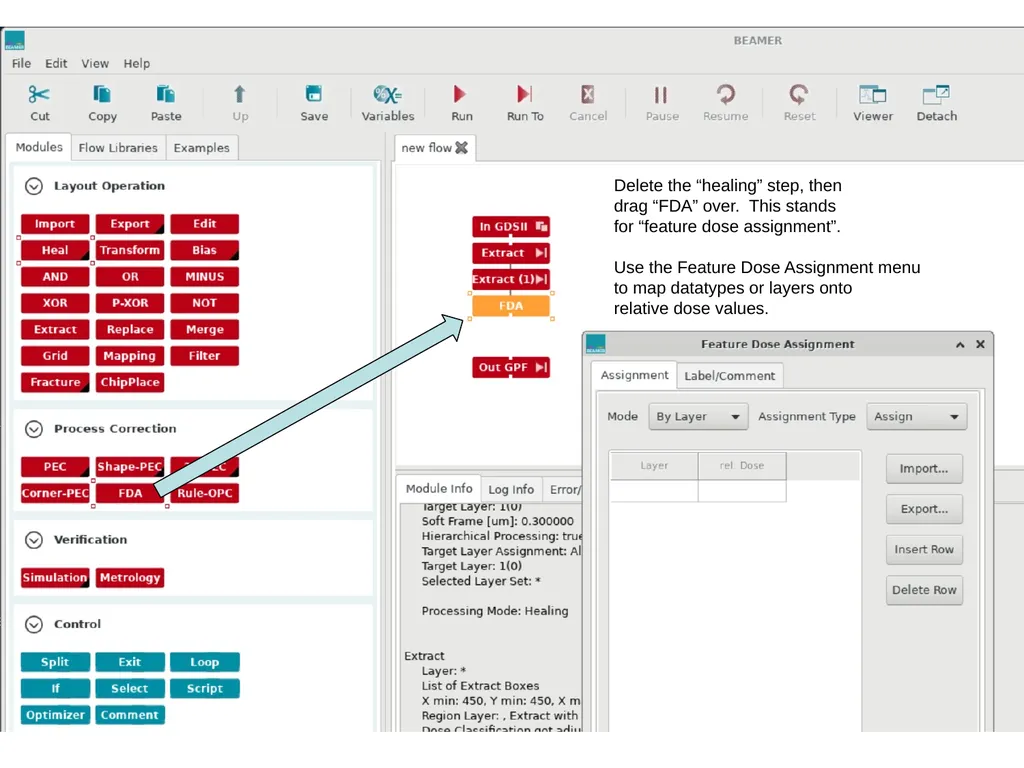The width and height of the screenshot is (1024, 768).
Task: Run the flow with Run icon
Action: tap(460, 95)
